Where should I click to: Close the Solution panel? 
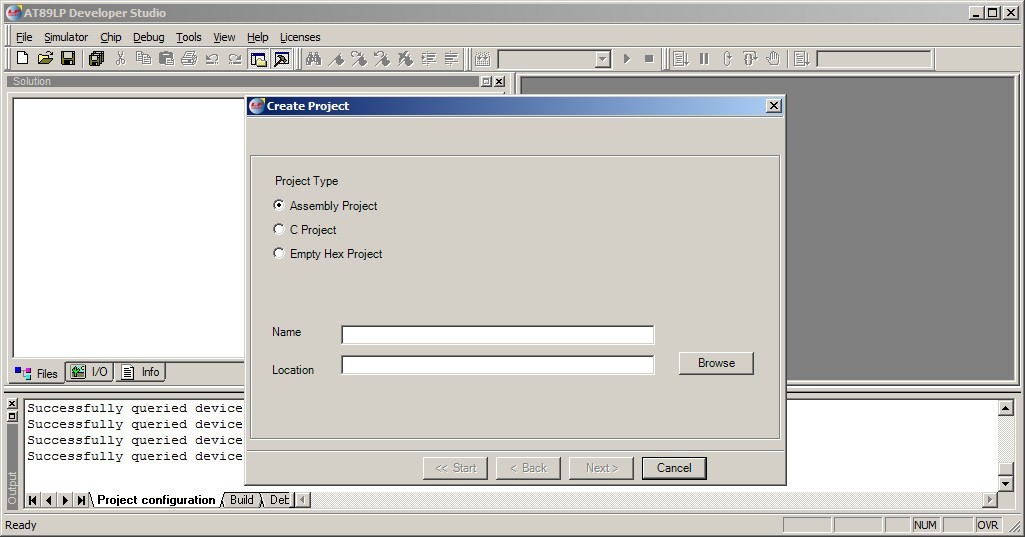pyautogui.click(x=499, y=81)
